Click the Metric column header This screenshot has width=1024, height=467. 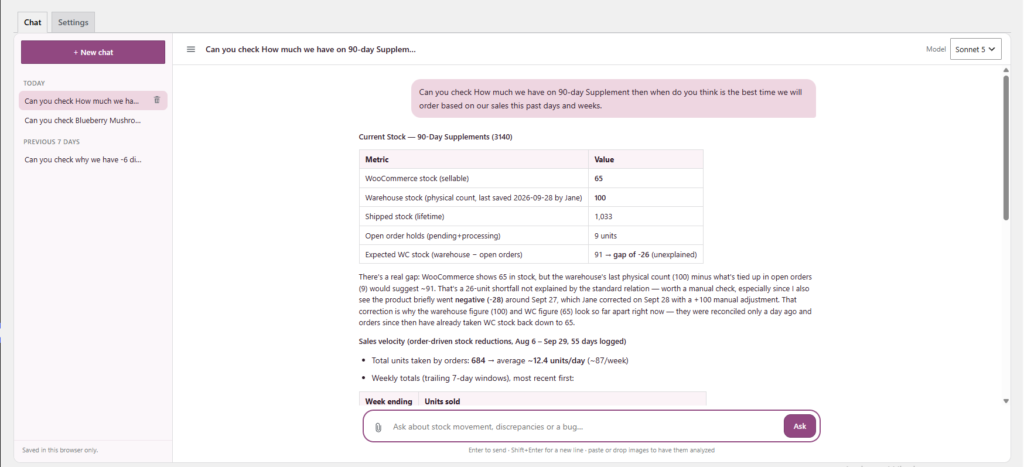[x=474, y=159]
